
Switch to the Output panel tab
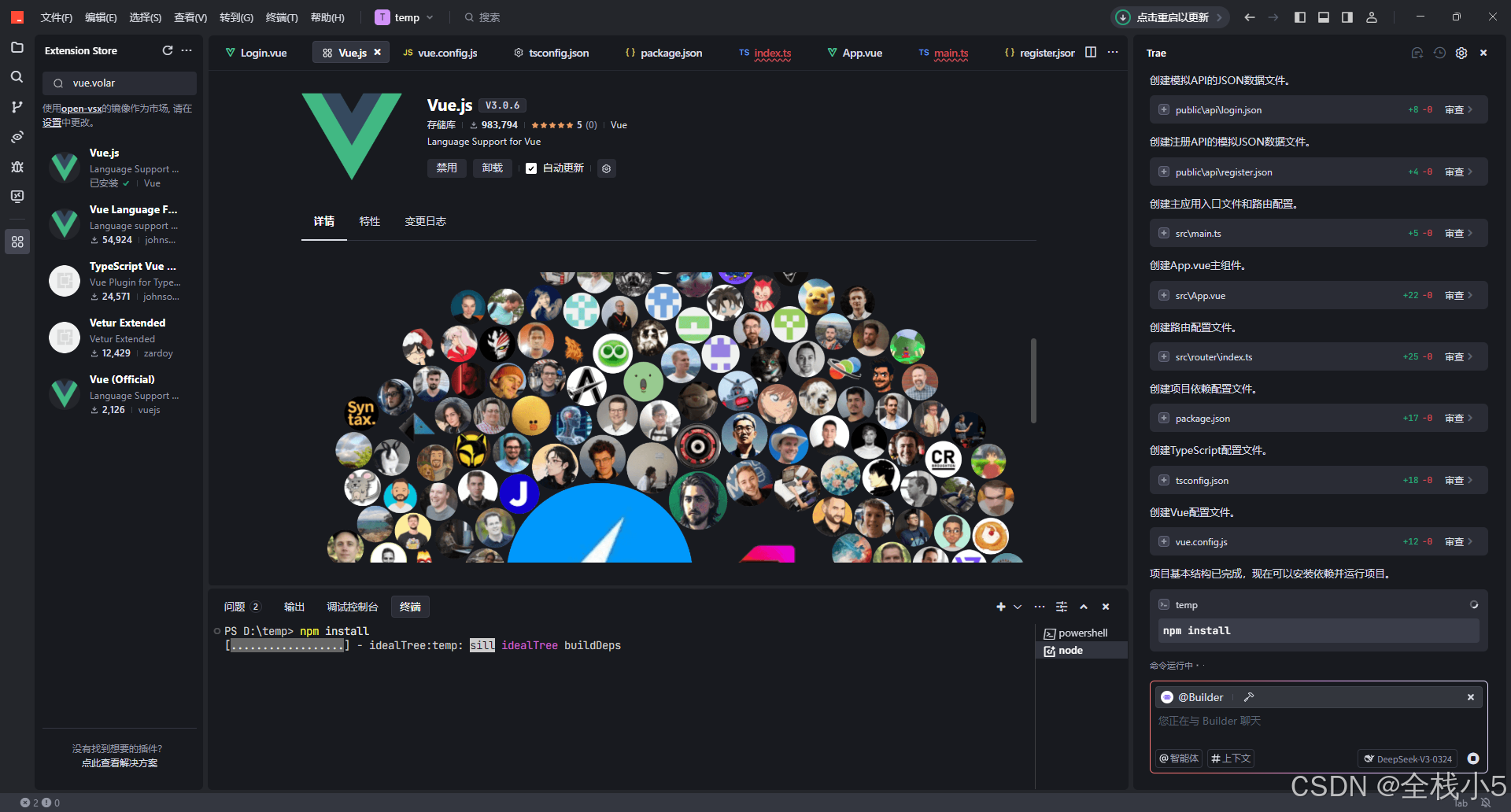[x=294, y=607]
